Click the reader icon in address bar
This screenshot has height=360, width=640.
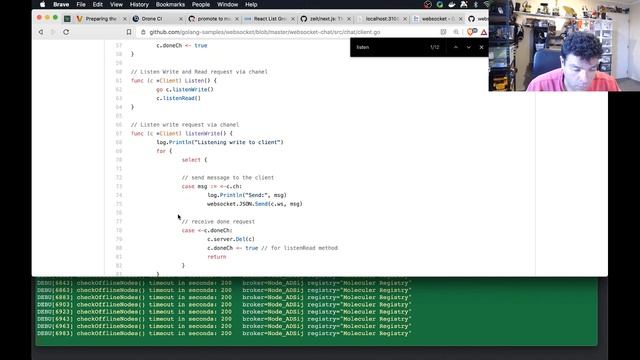point(444,32)
